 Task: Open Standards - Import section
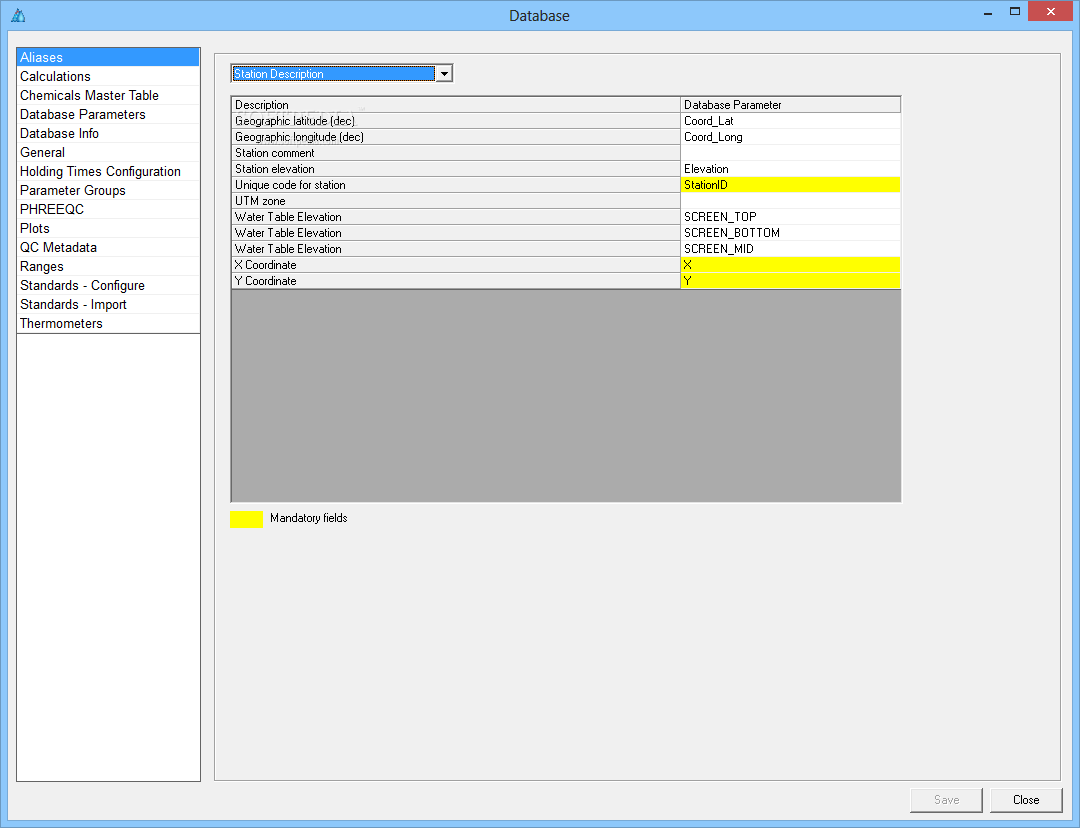tap(108, 304)
